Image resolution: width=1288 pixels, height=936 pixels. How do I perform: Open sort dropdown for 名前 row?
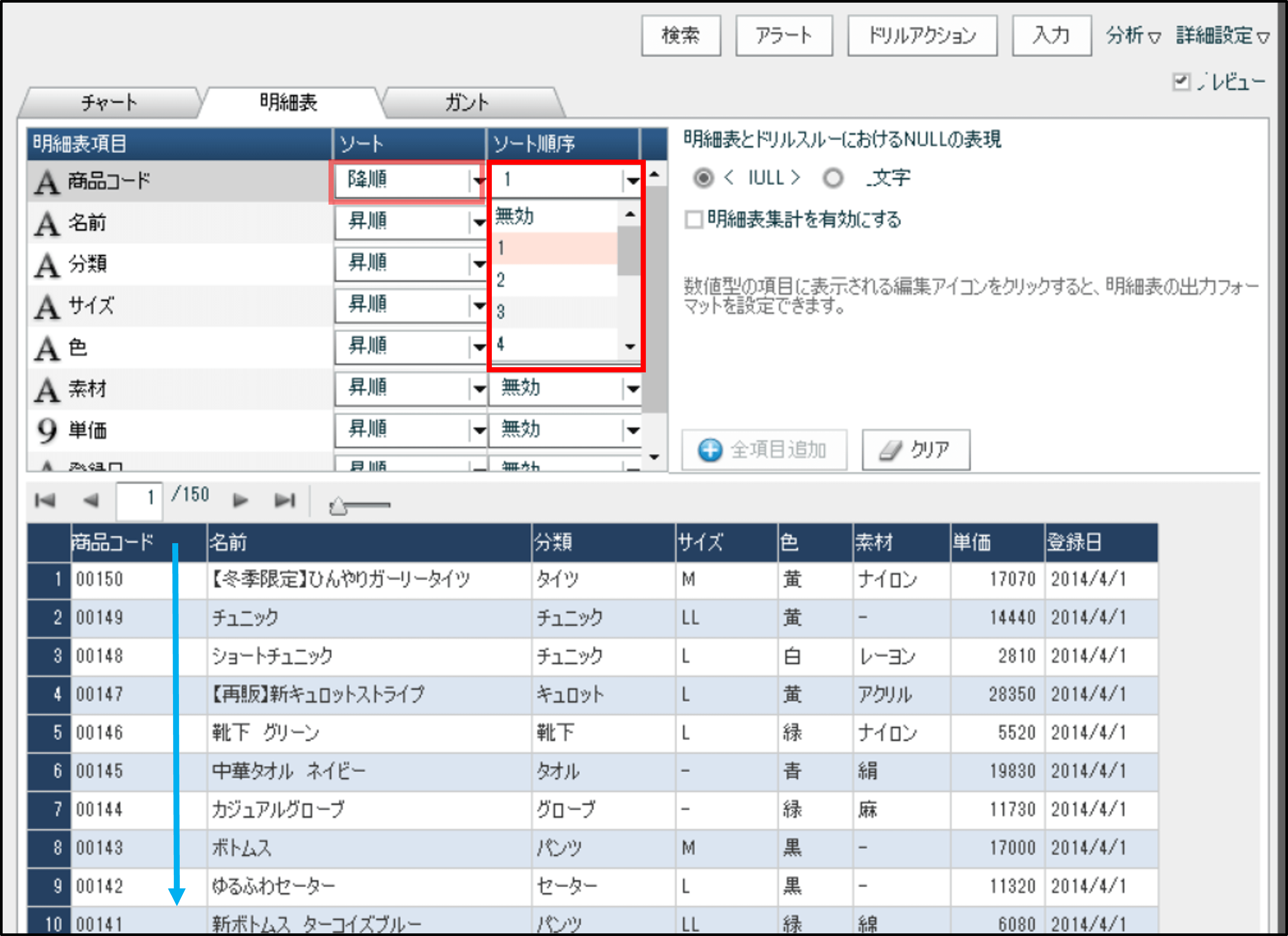point(479,222)
